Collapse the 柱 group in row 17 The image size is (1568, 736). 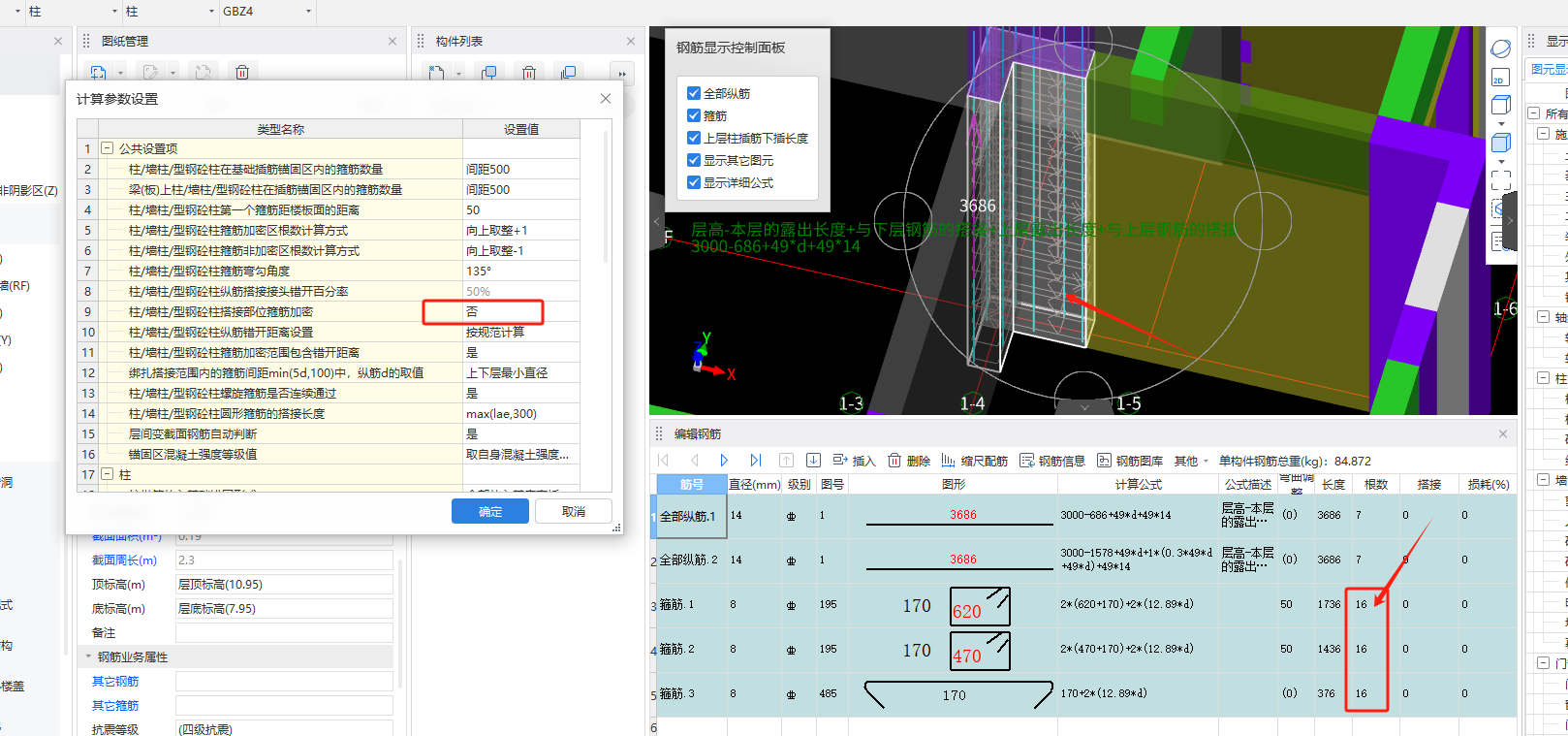pyautogui.click(x=107, y=474)
